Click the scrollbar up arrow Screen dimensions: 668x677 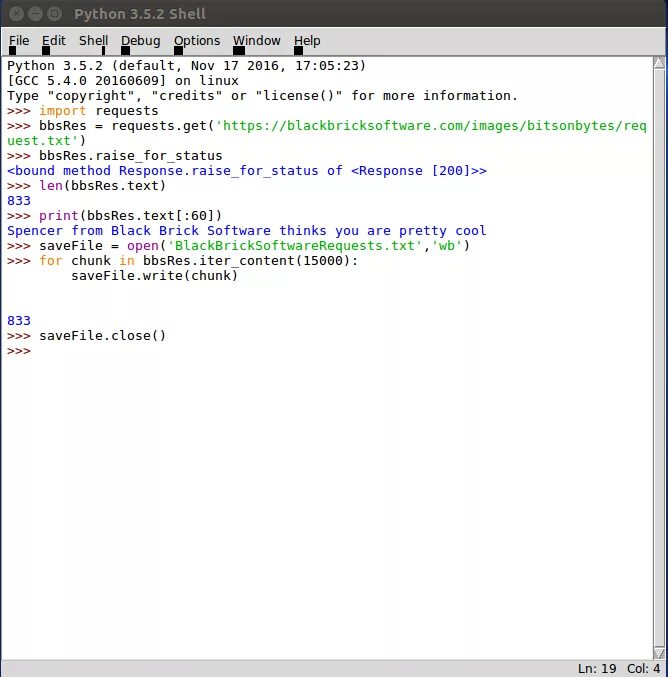coord(659,63)
